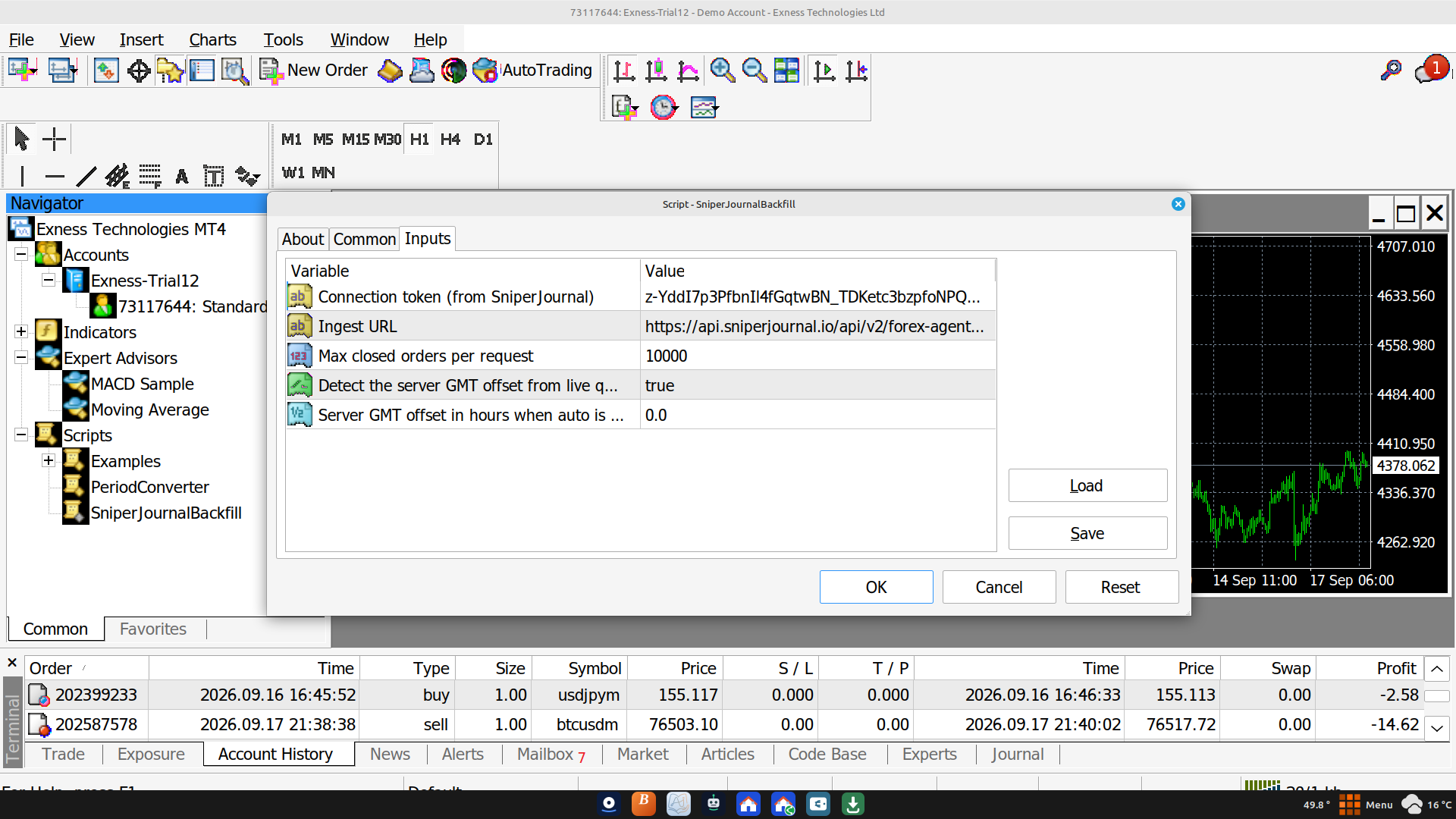Switch to Line Chart mode

[689, 71]
